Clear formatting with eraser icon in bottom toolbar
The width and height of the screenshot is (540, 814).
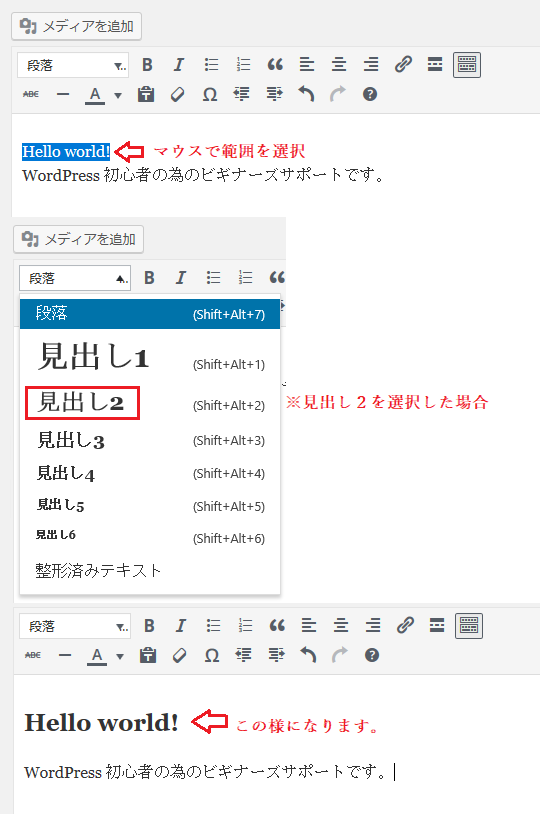(180, 655)
